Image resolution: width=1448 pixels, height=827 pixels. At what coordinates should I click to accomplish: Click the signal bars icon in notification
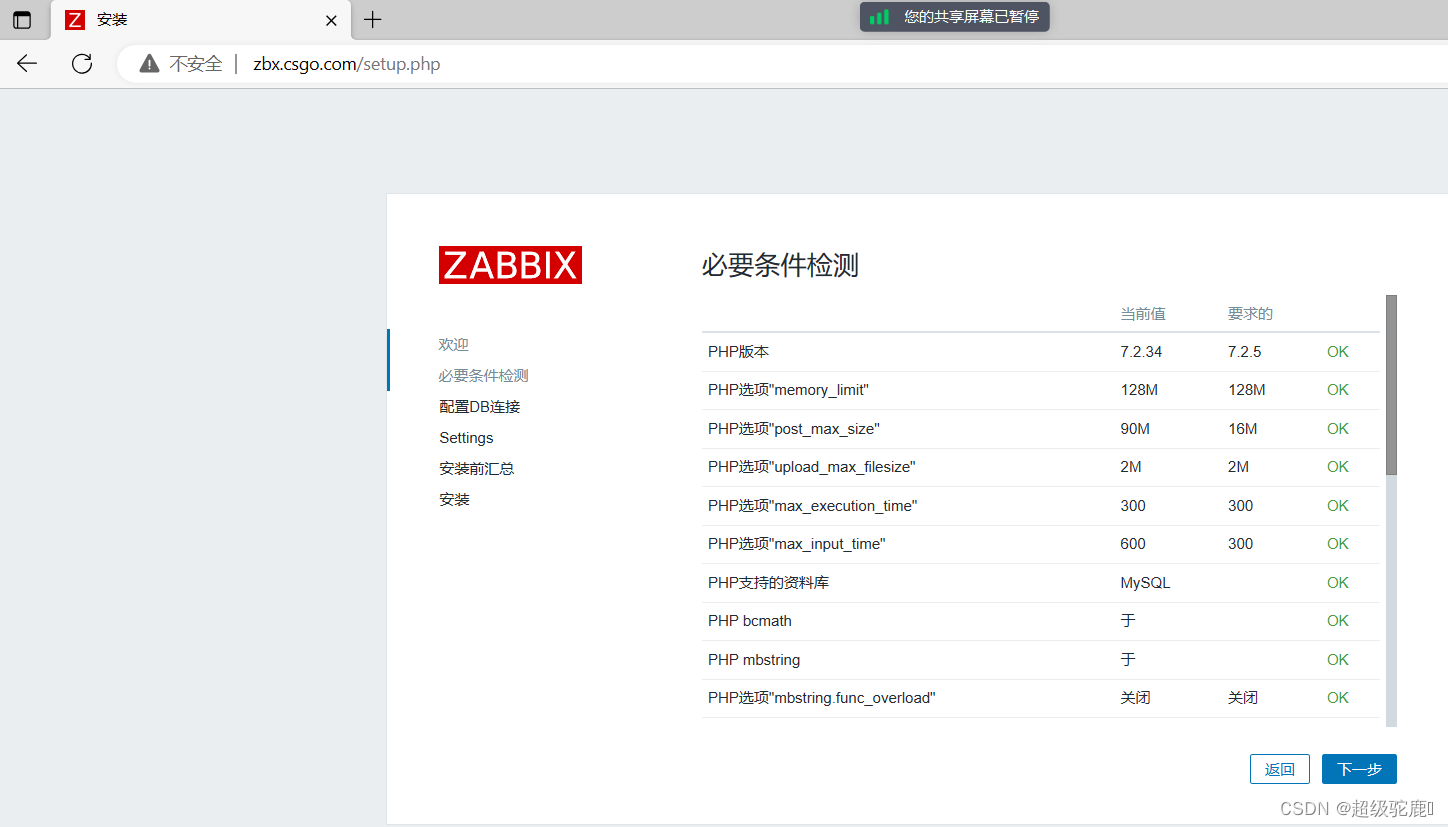(879, 17)
